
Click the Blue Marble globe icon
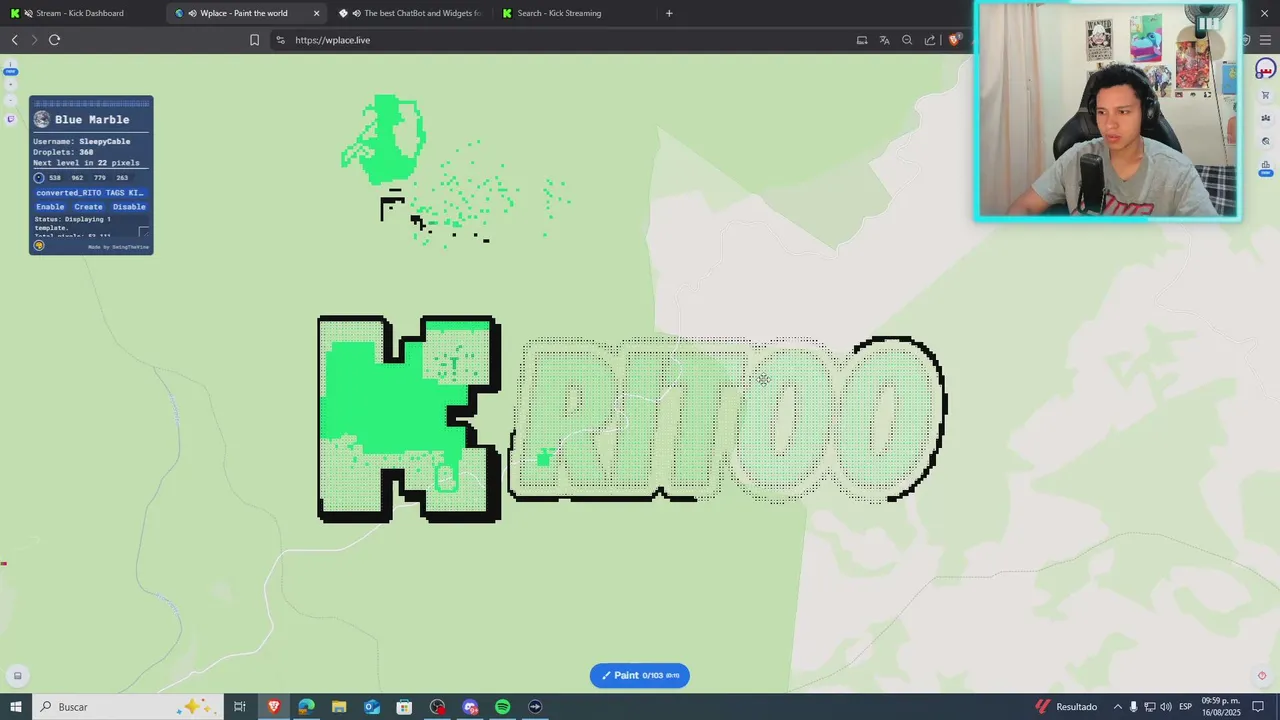click(41, 119)
